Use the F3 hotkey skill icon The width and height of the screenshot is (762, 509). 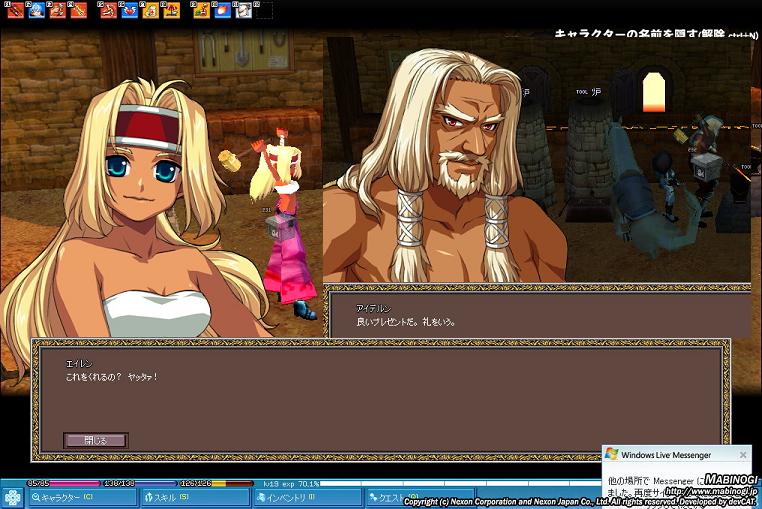(x=57, y=10)
